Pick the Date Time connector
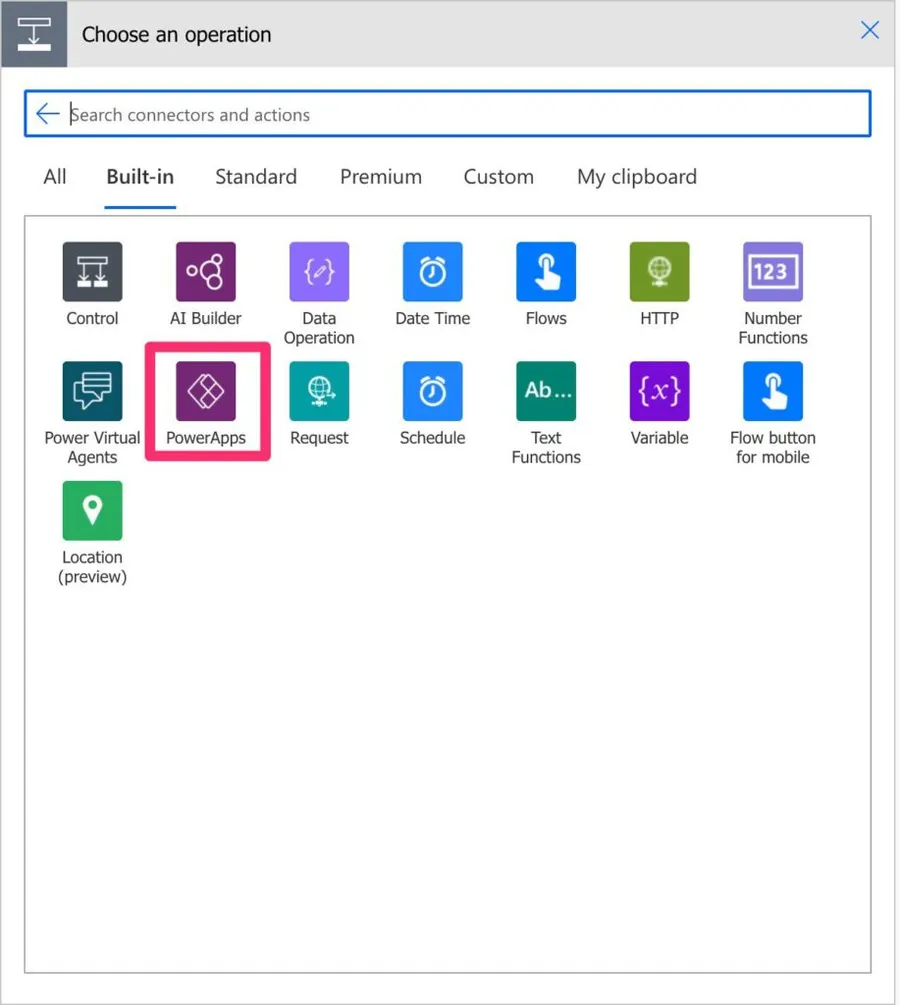Screen dimensions: 900x1005 (x=432, y=272)
